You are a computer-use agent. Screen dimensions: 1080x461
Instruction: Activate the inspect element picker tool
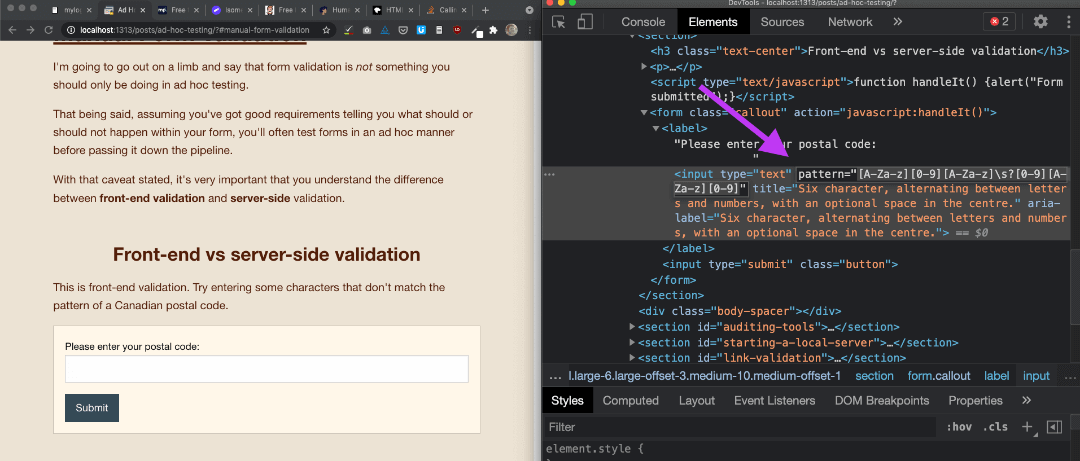(x=560, y=21)
